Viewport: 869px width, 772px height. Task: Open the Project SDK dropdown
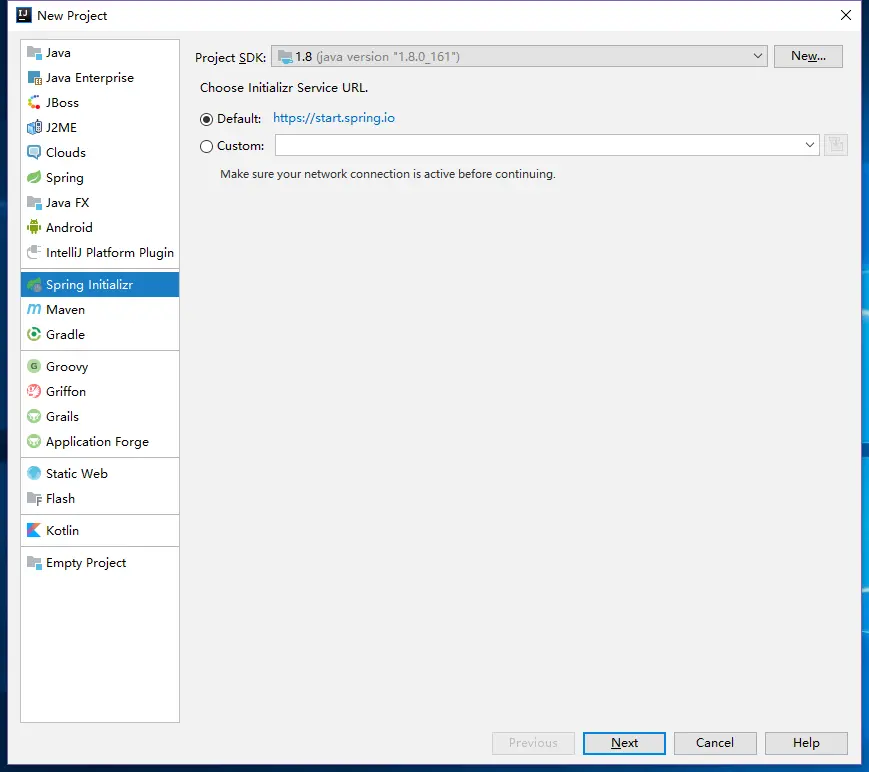pos(519,57)
